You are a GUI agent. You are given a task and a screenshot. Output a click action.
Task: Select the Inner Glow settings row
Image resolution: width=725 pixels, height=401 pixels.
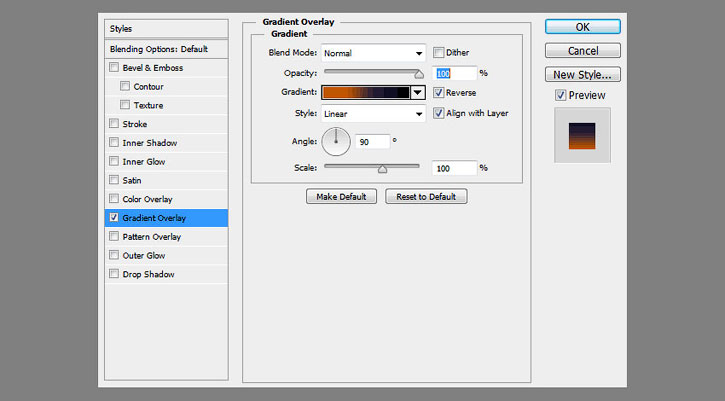[166, 161]
